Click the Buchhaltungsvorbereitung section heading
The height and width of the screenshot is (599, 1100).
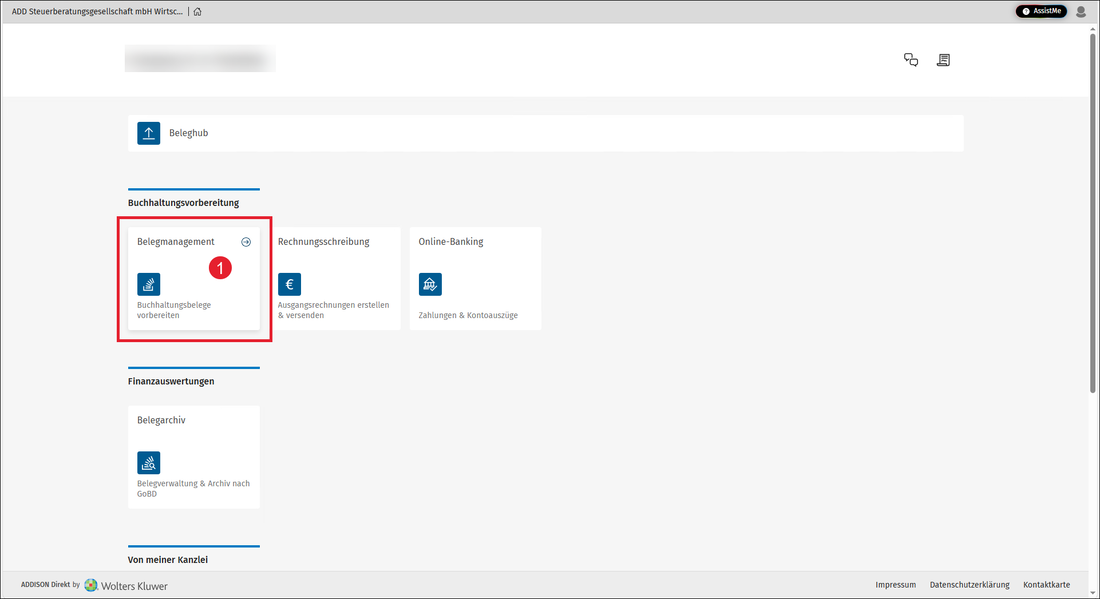click(183, 203)
